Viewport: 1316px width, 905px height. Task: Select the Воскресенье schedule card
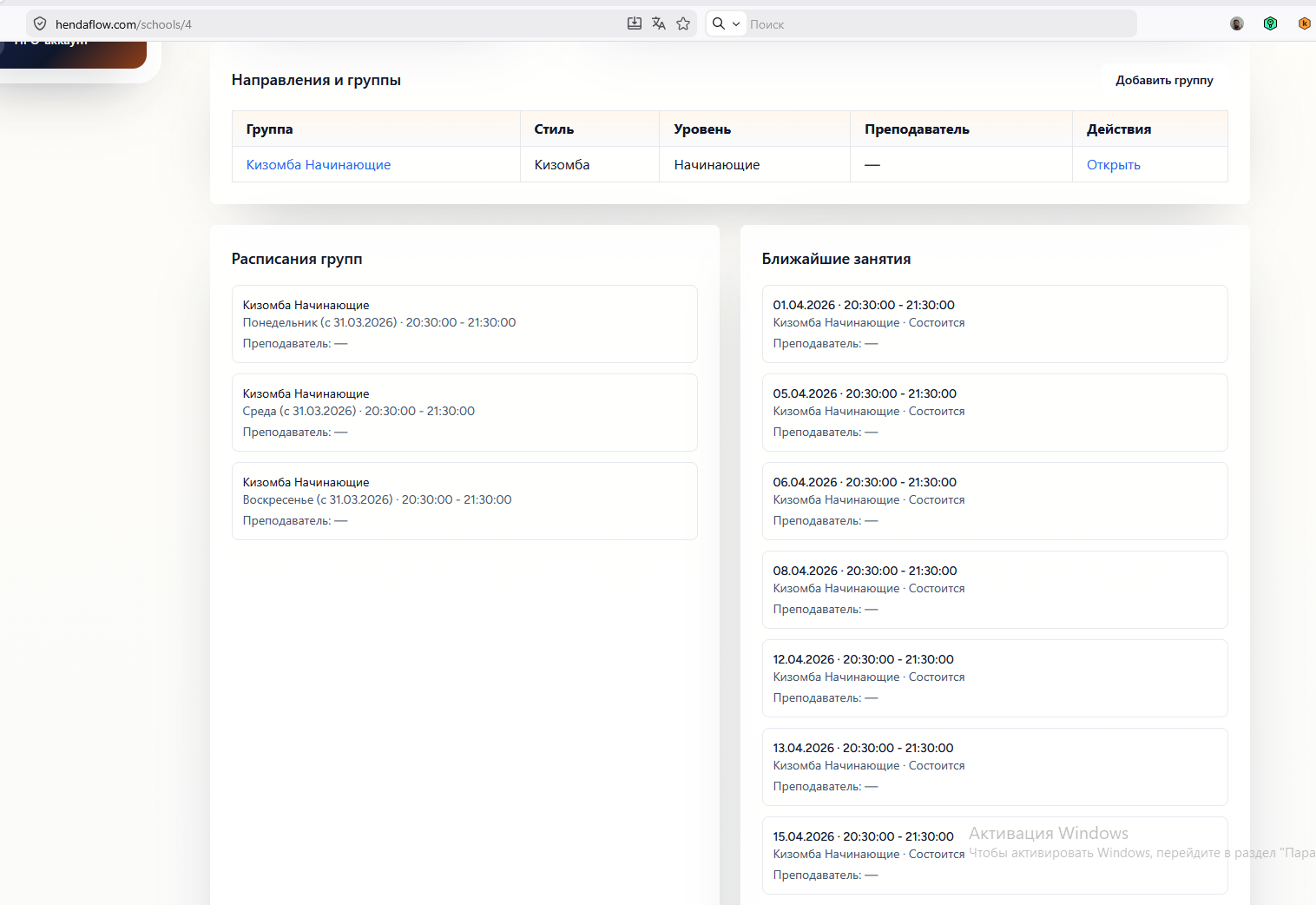point(464,501)
